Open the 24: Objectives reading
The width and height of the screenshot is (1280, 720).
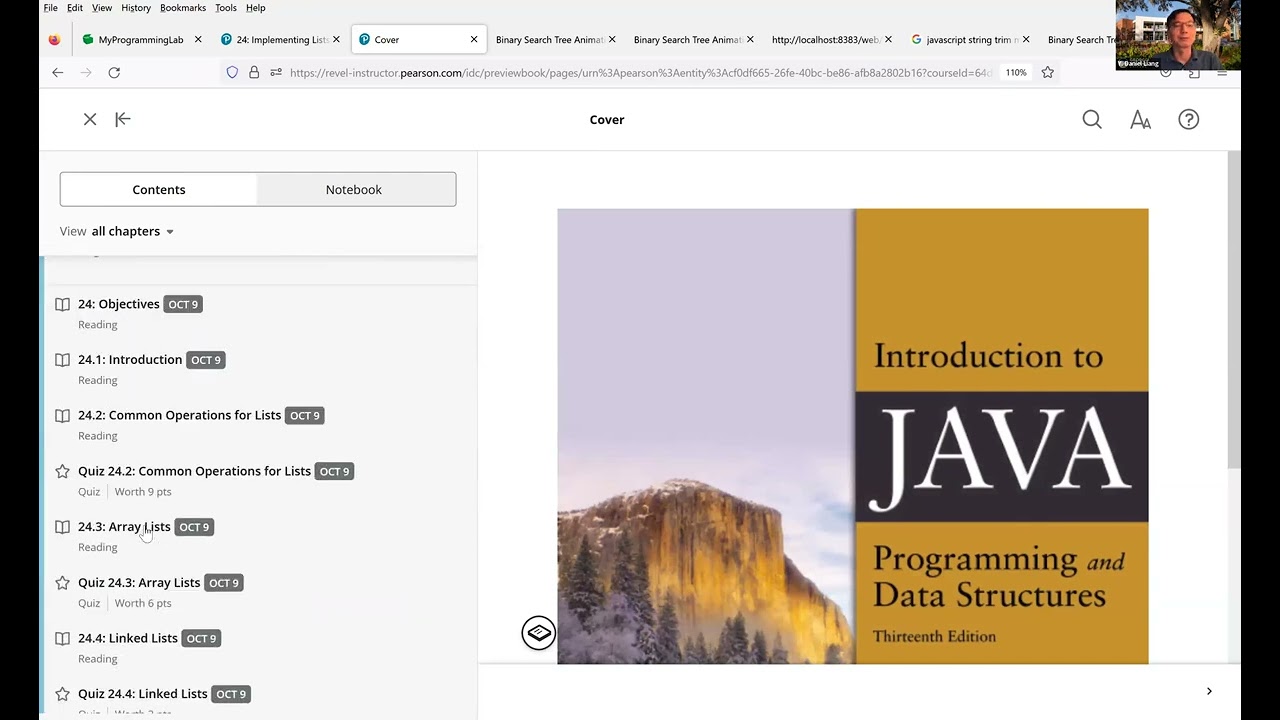click(119, 304)
